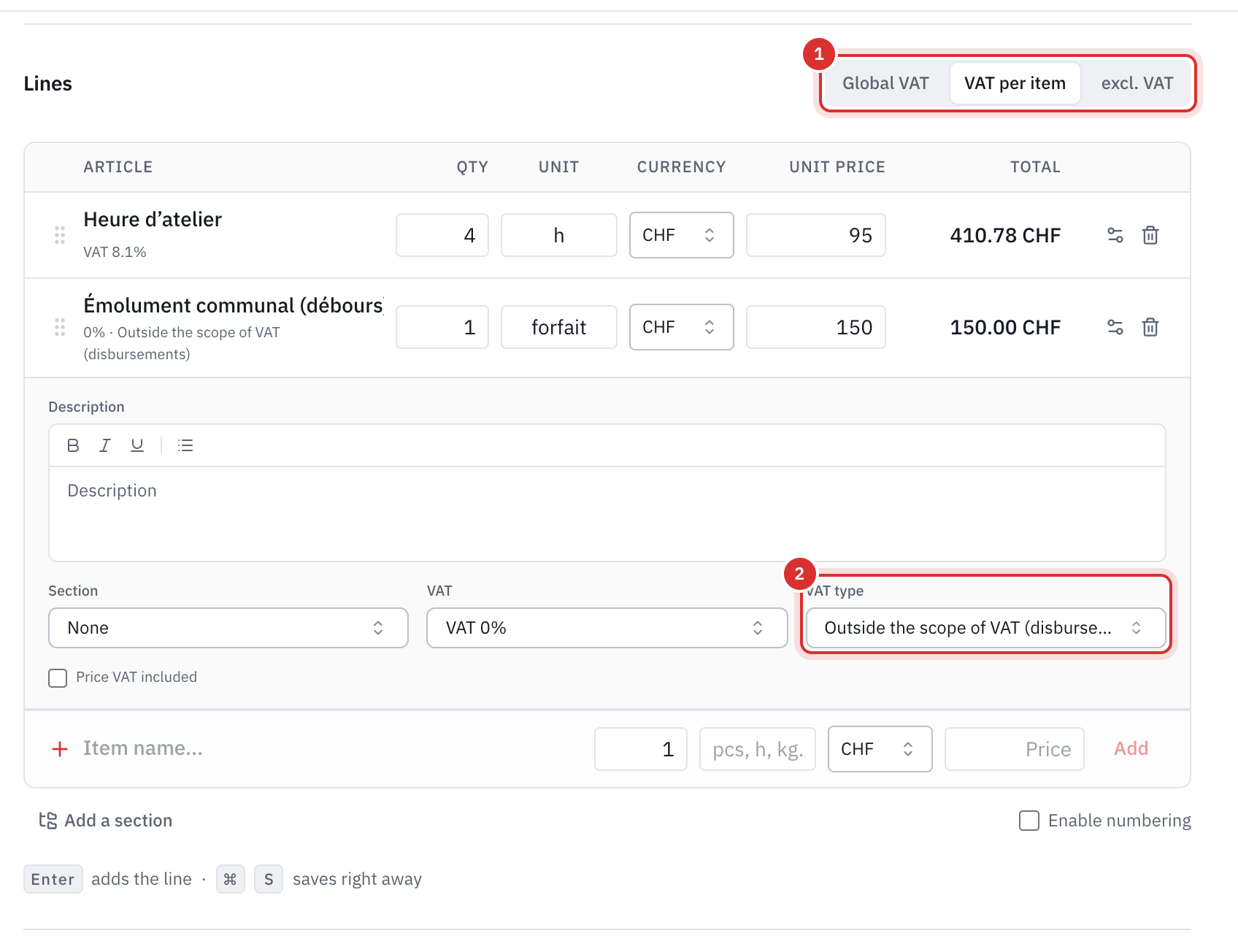Delete the Heure d'atelier line
This screenshot has width=1238, height=952.
coord(1150,235)
